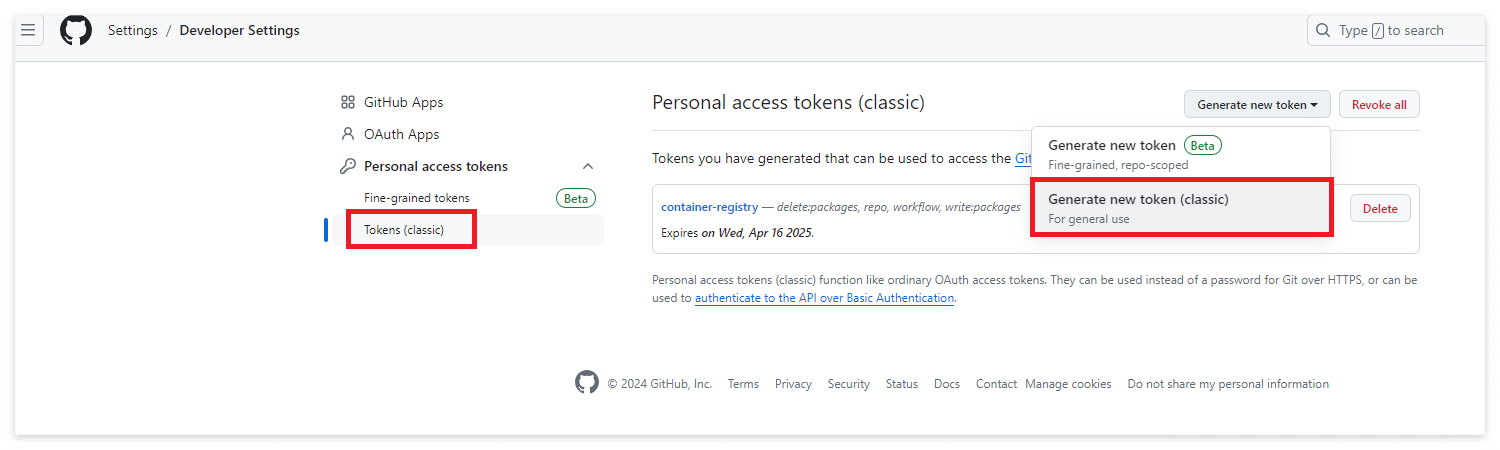Open Fine-grained tokens in sidebar

click(x=417, y=198)
